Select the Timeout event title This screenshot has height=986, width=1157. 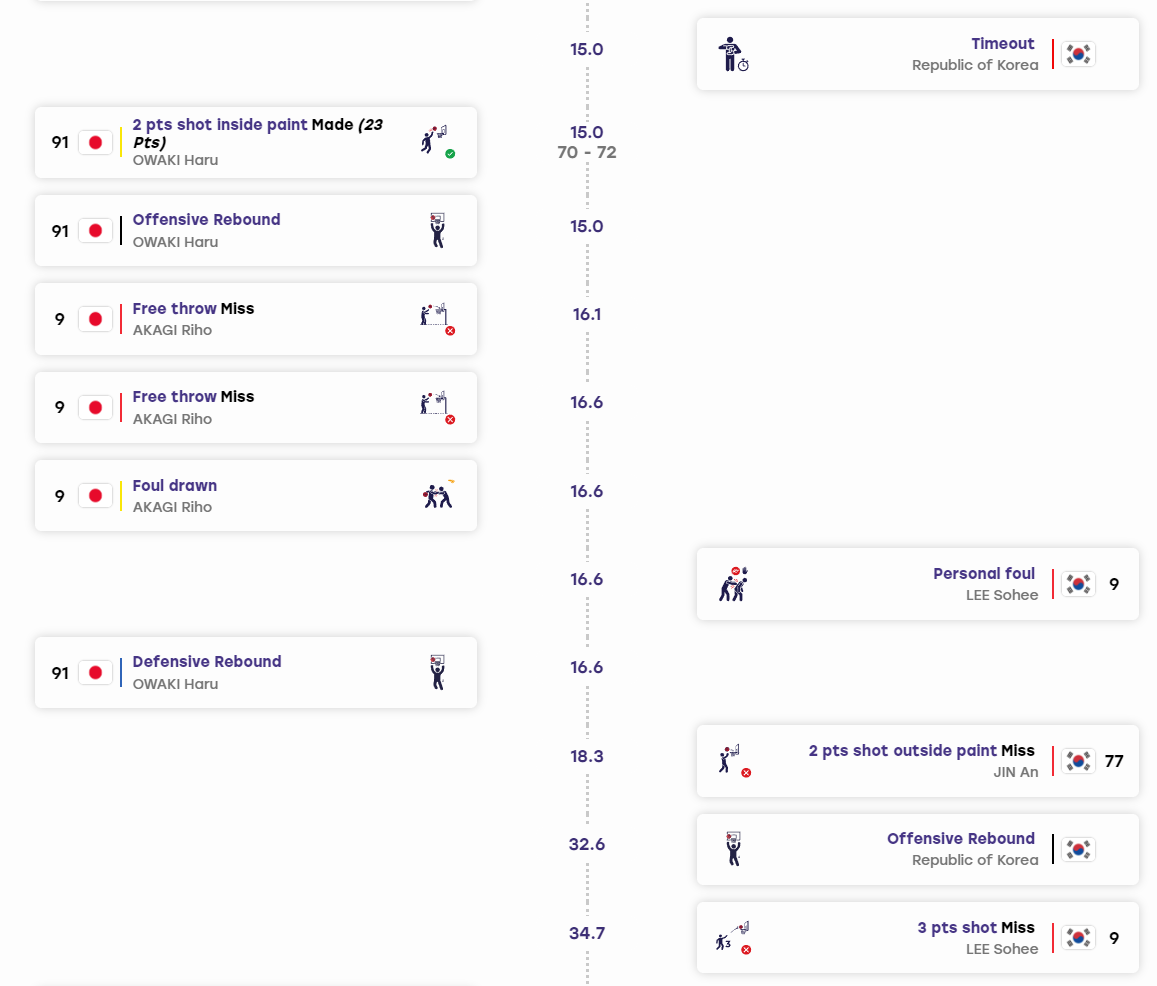point(1002,44)
